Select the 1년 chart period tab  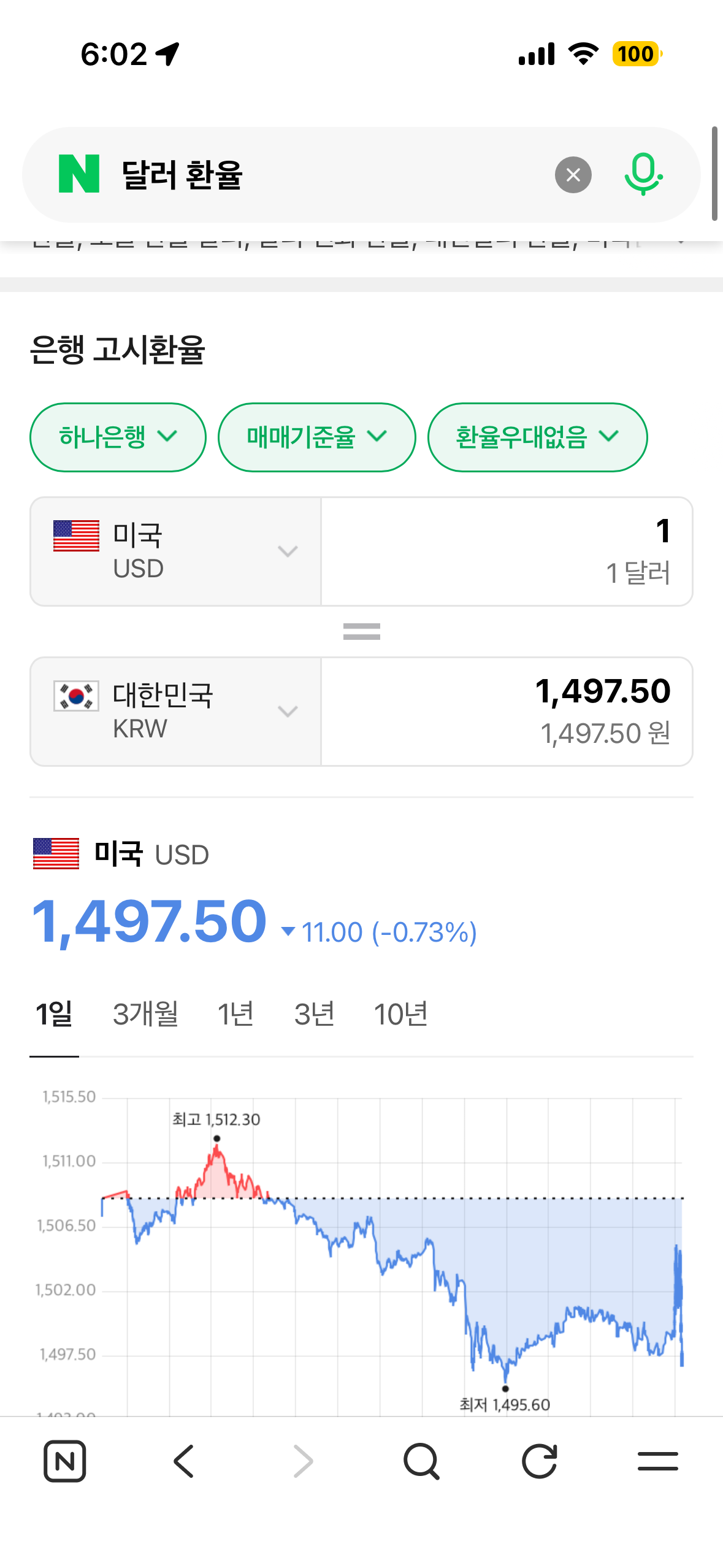tap(236, 1014)
